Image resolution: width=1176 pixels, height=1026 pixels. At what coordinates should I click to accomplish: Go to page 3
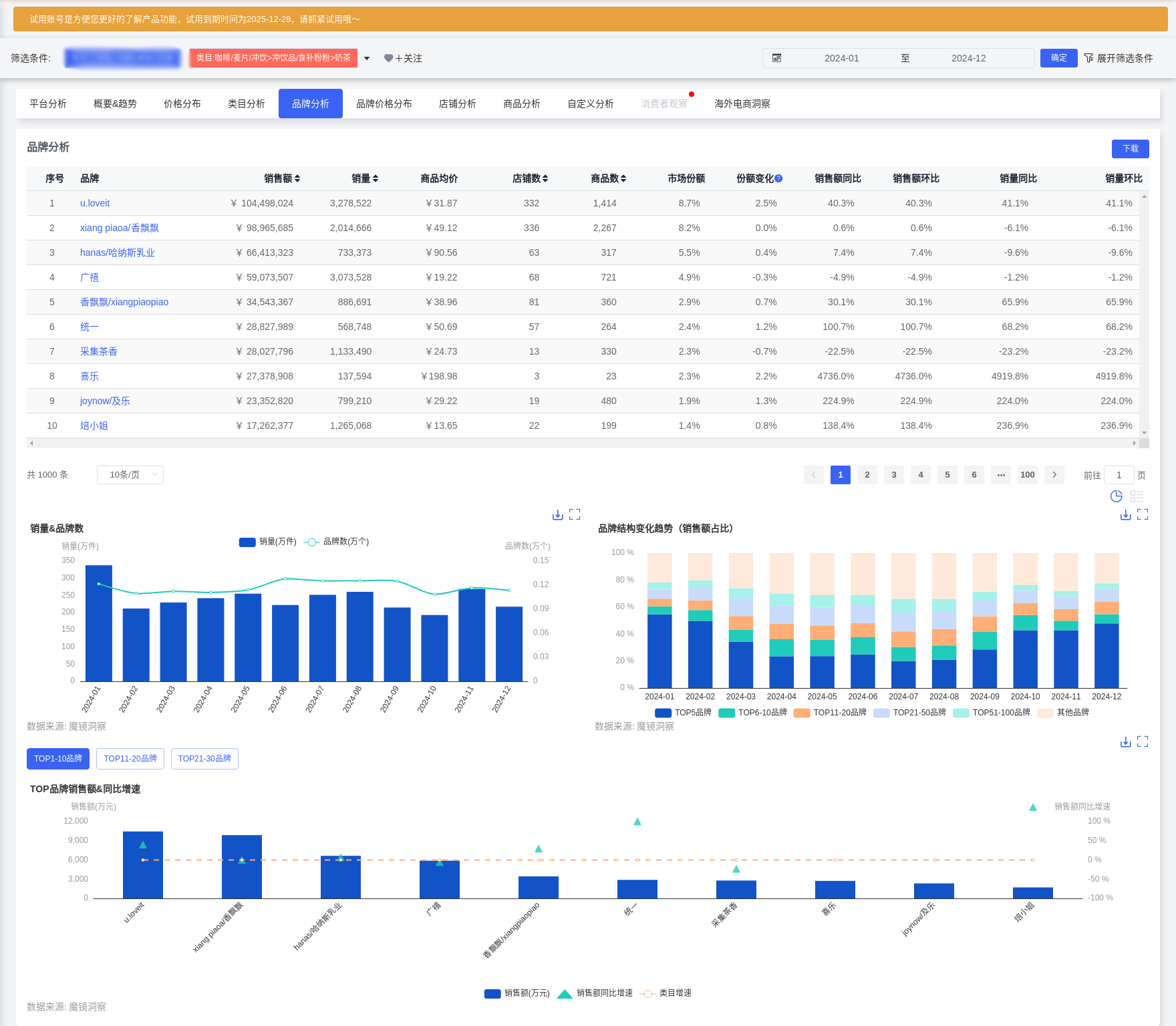coord(894,475)
